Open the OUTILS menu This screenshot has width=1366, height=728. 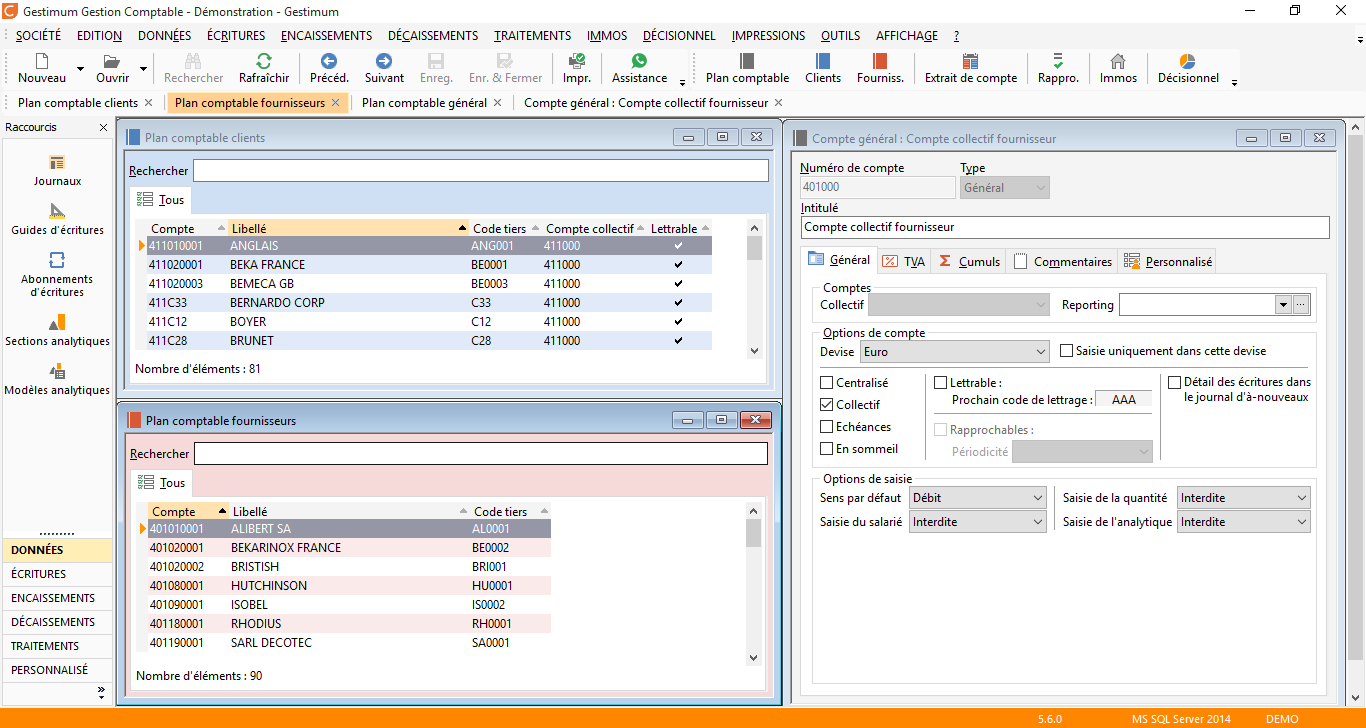pyautogui.click(x=840, y=36)
